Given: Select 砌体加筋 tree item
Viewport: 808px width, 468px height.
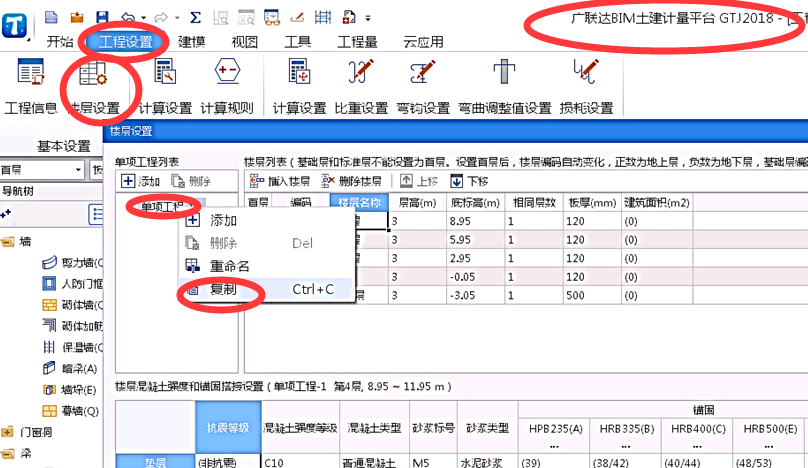Looking at the screenshot, I should 73,326.
